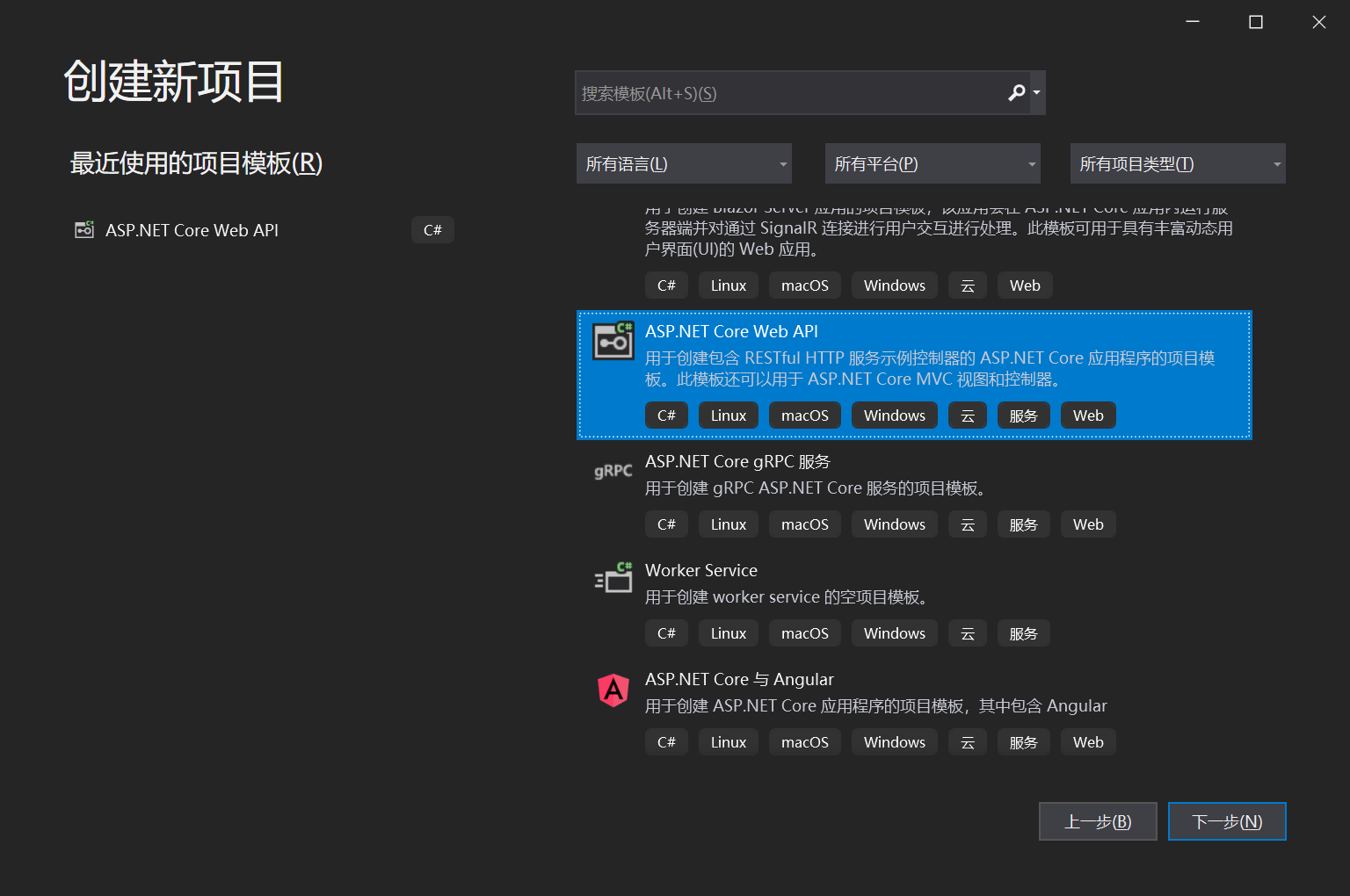1350x896 pixels.
Task: Click the Web tag of Blazor Server template
Action: point(1025,285)
